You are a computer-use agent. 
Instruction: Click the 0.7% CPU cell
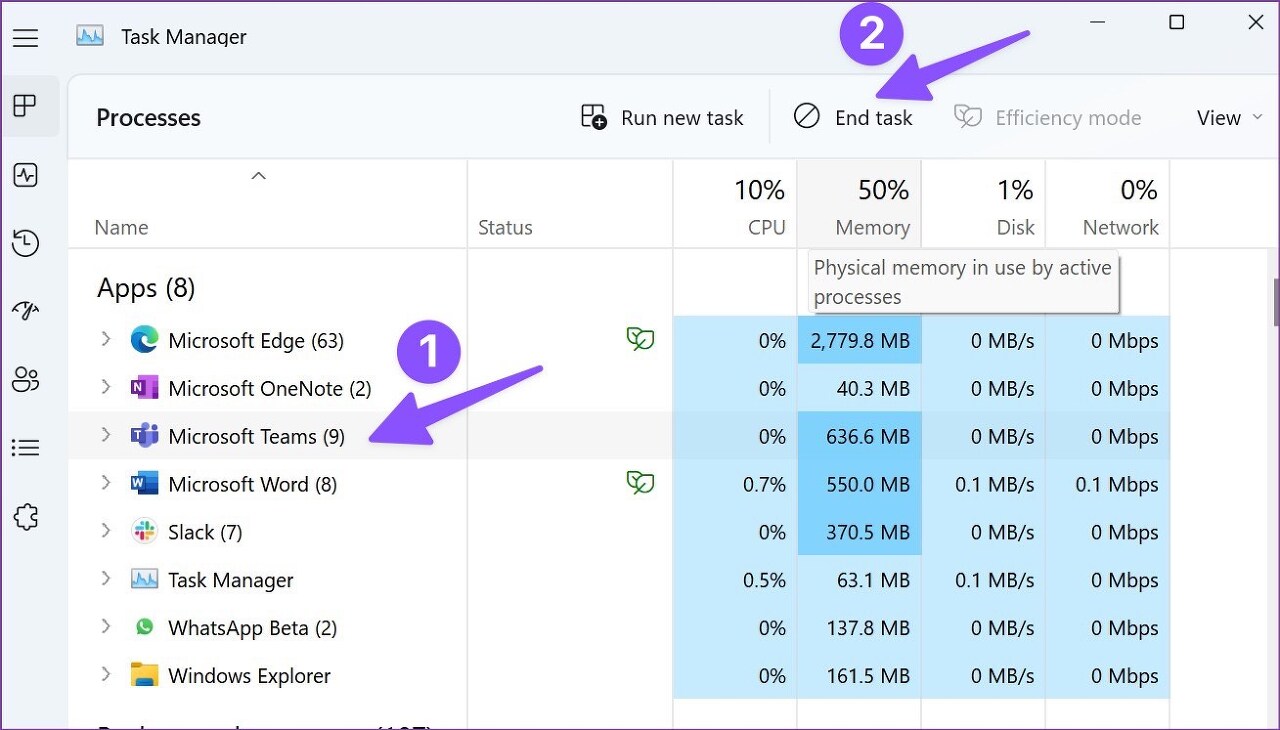[735, 484]
